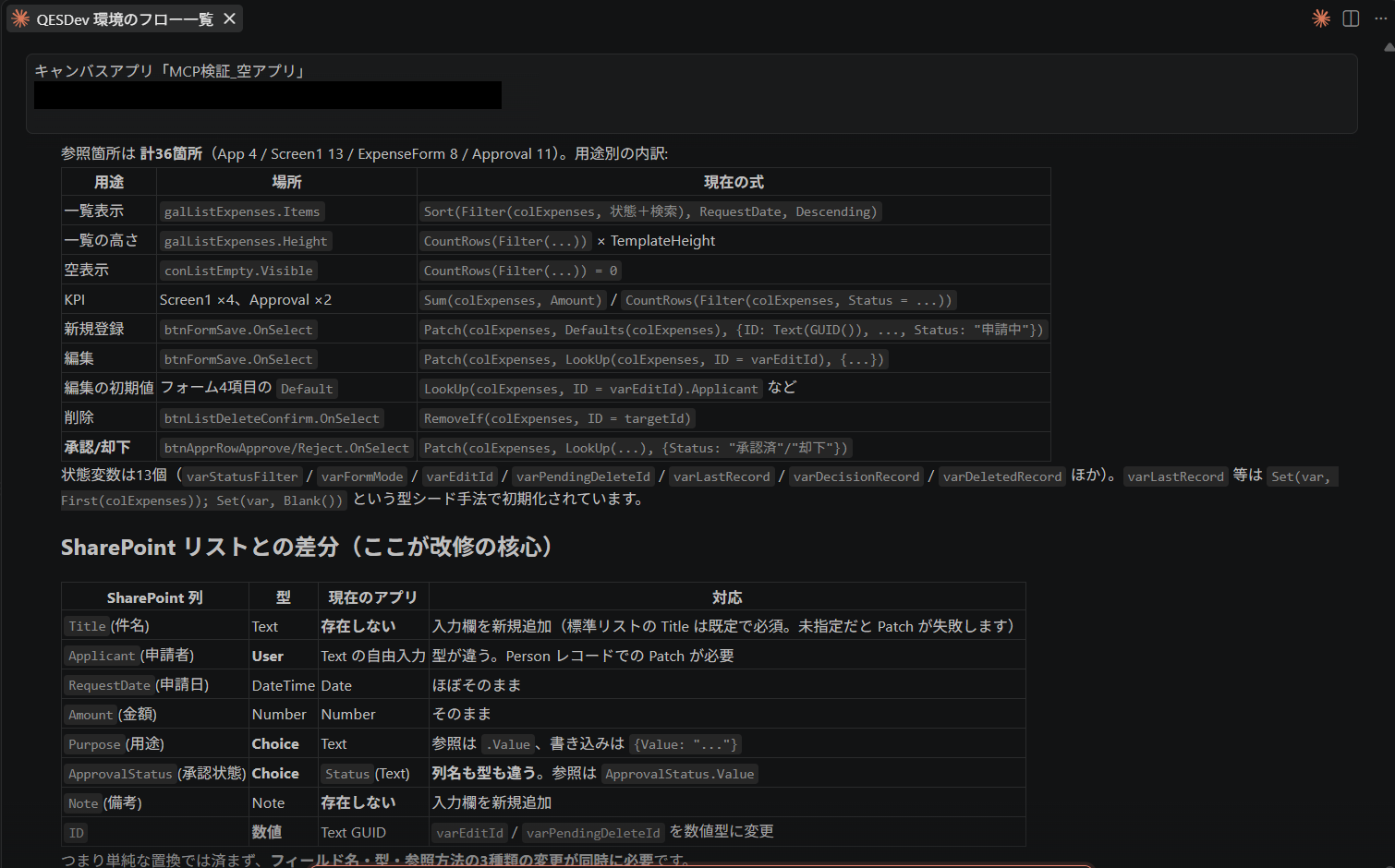
Task: Click the orange Claude icon at top right
Action: pos(1321,18)
